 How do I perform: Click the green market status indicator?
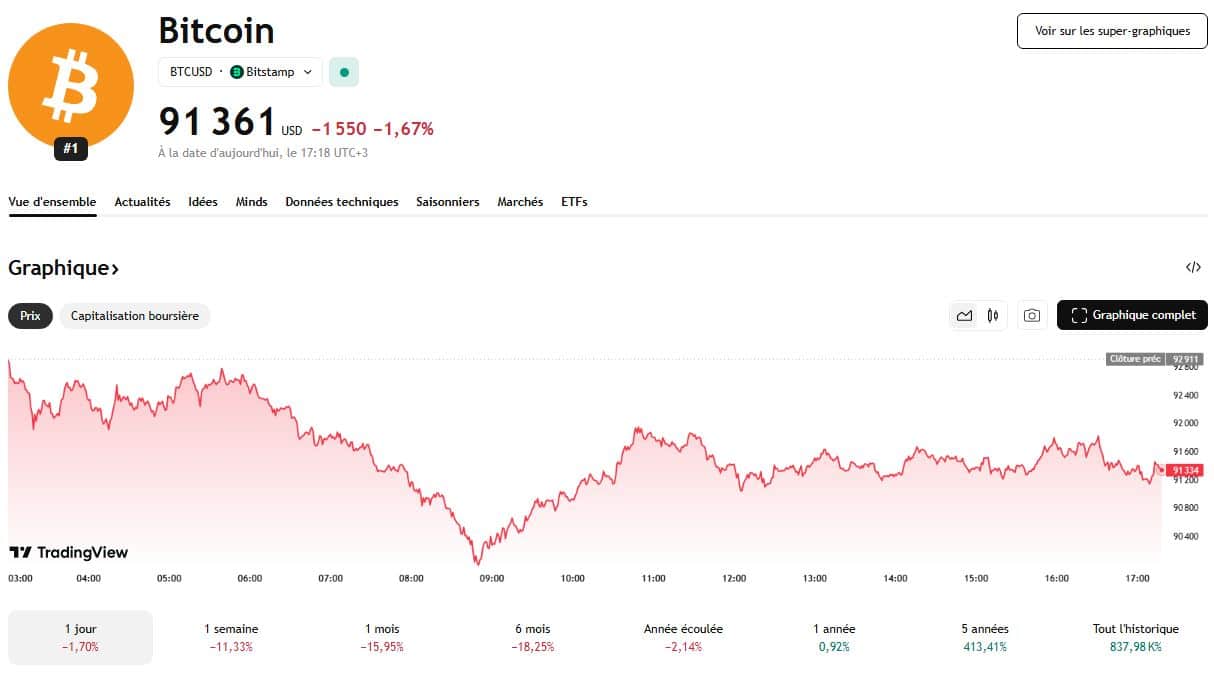344,72
